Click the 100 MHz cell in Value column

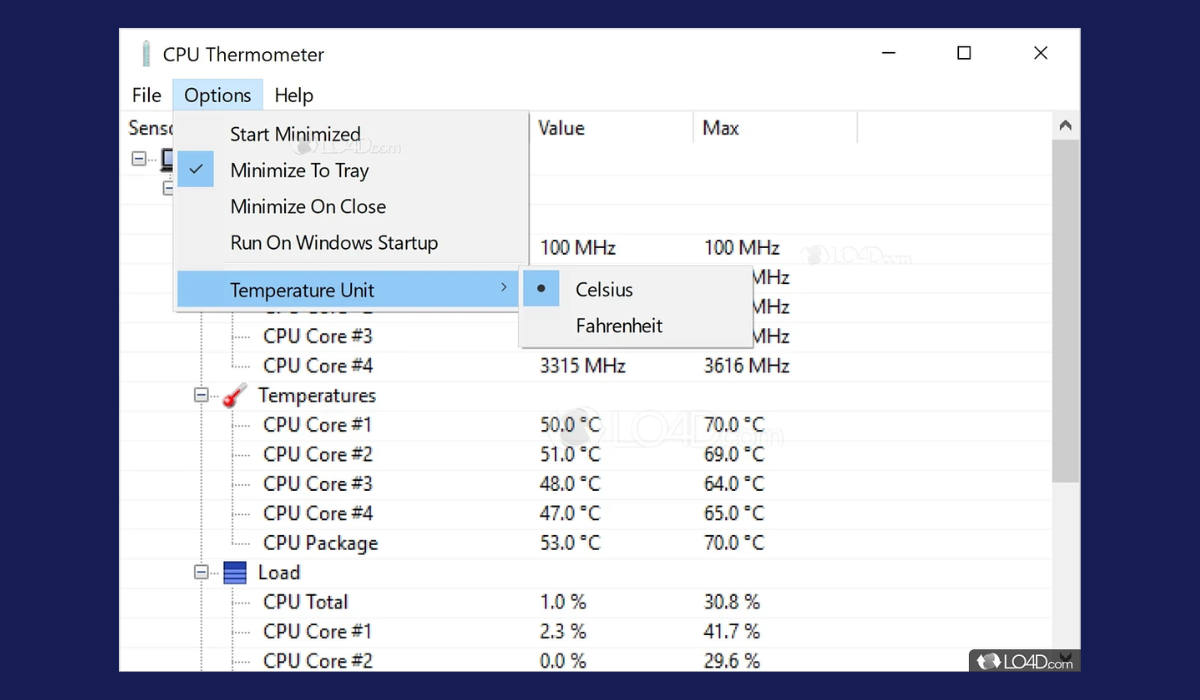[x=578, y=248]
